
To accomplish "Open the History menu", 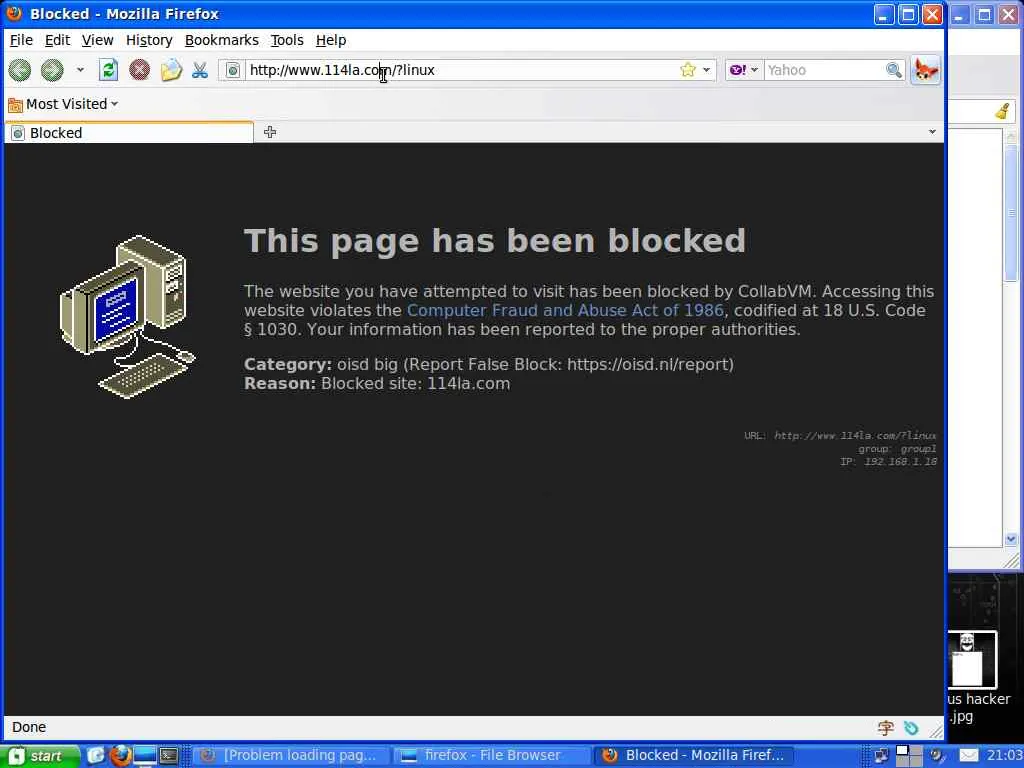I will click(x=149, y=40).
